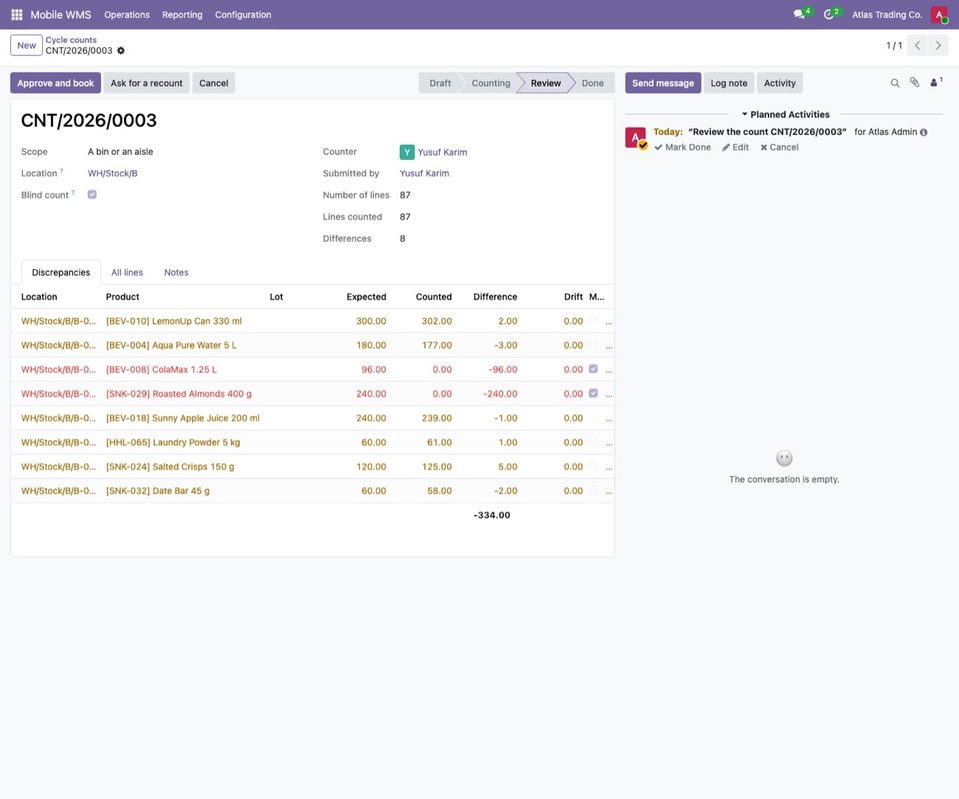Open the Configuration menu
The image size is (959, 799).
tap(243, 15)
